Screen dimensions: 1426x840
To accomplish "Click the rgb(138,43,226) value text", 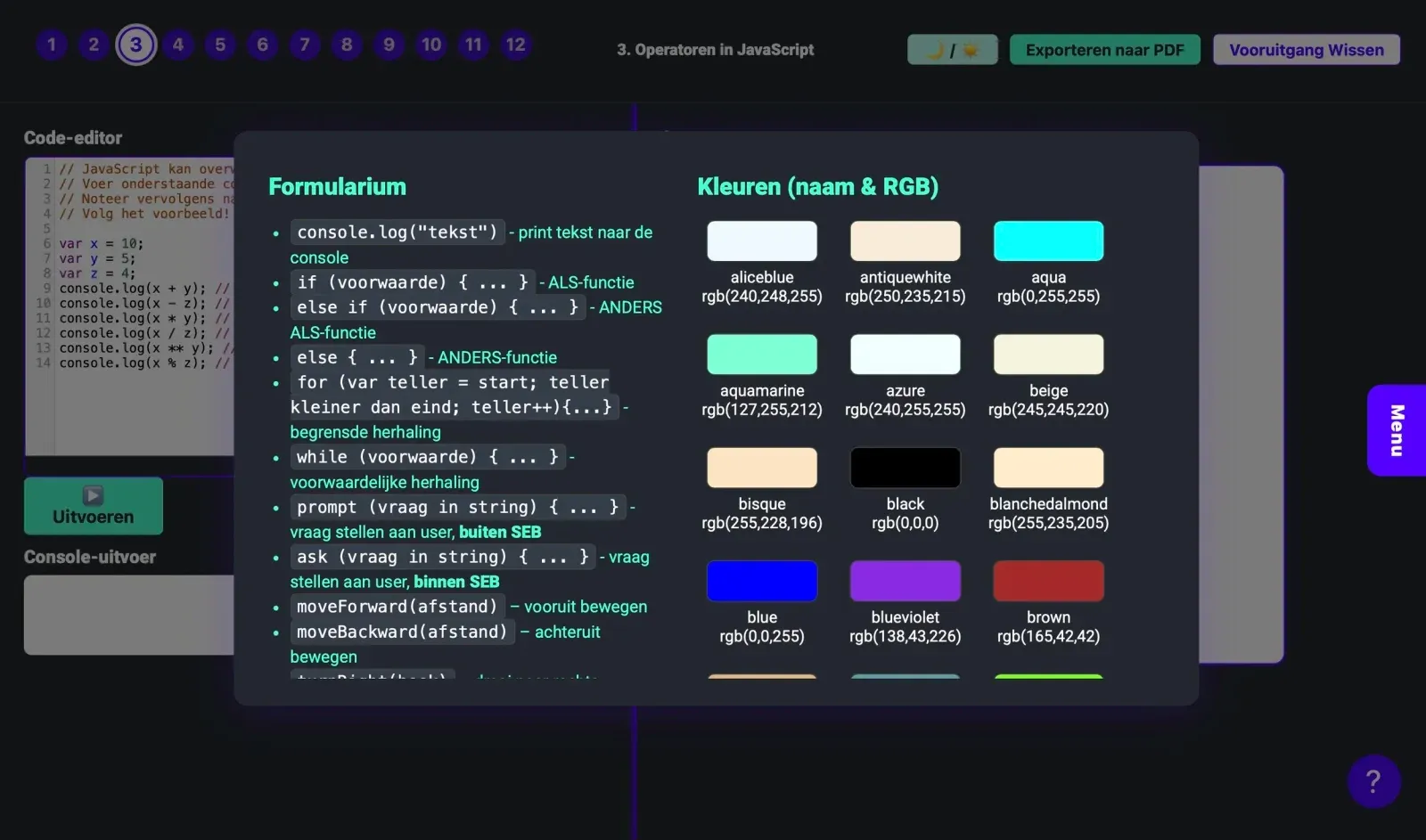I will (x=906, y=636).
